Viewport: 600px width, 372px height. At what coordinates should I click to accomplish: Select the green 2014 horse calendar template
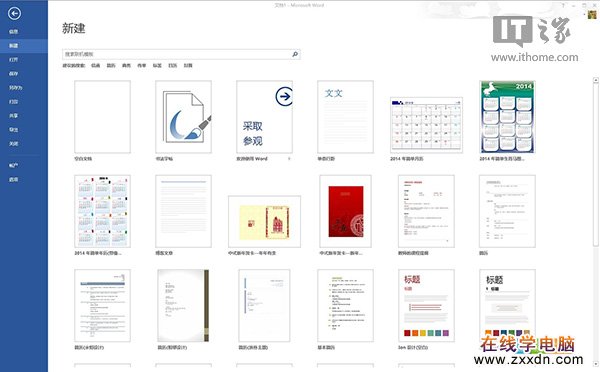[x=507, y=117]
